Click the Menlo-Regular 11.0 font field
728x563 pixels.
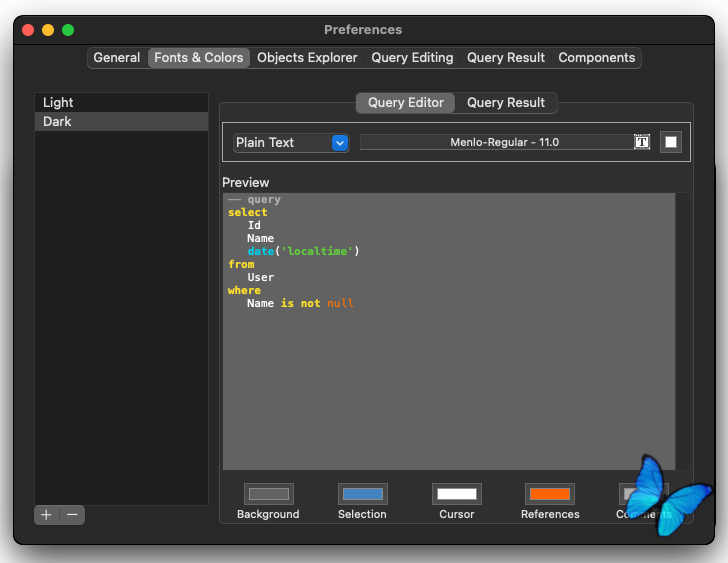click(x=497, y=142)
